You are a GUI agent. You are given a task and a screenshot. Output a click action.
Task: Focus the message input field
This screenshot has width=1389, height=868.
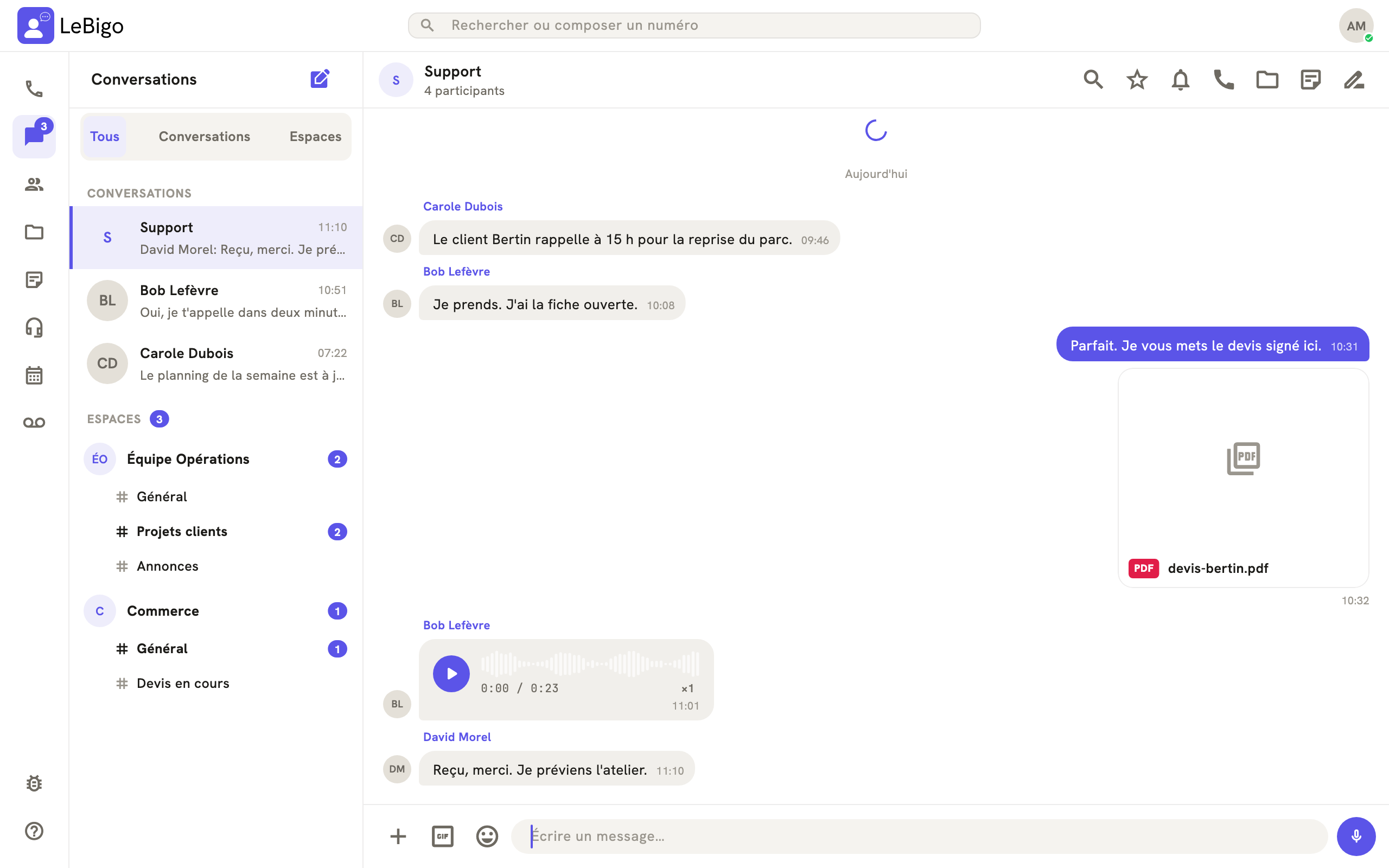click(x=919, y=836)
